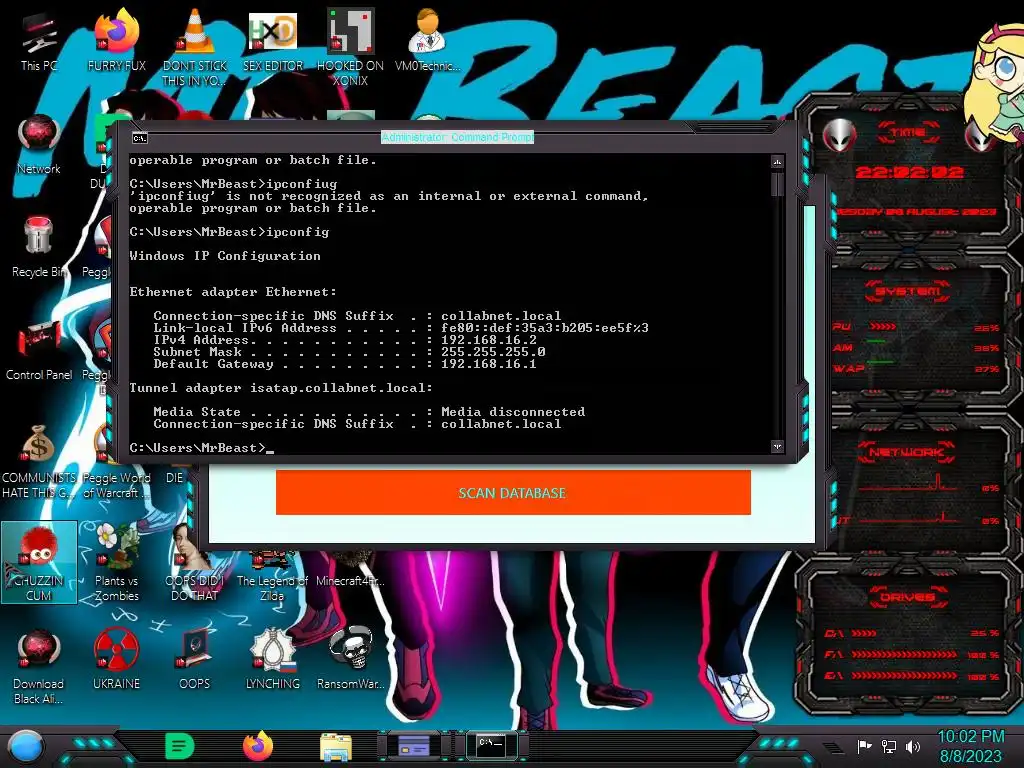Switch to Command Prompt taskbar button
Viewport: 1024px width, 768px height.
click(491, 745)
